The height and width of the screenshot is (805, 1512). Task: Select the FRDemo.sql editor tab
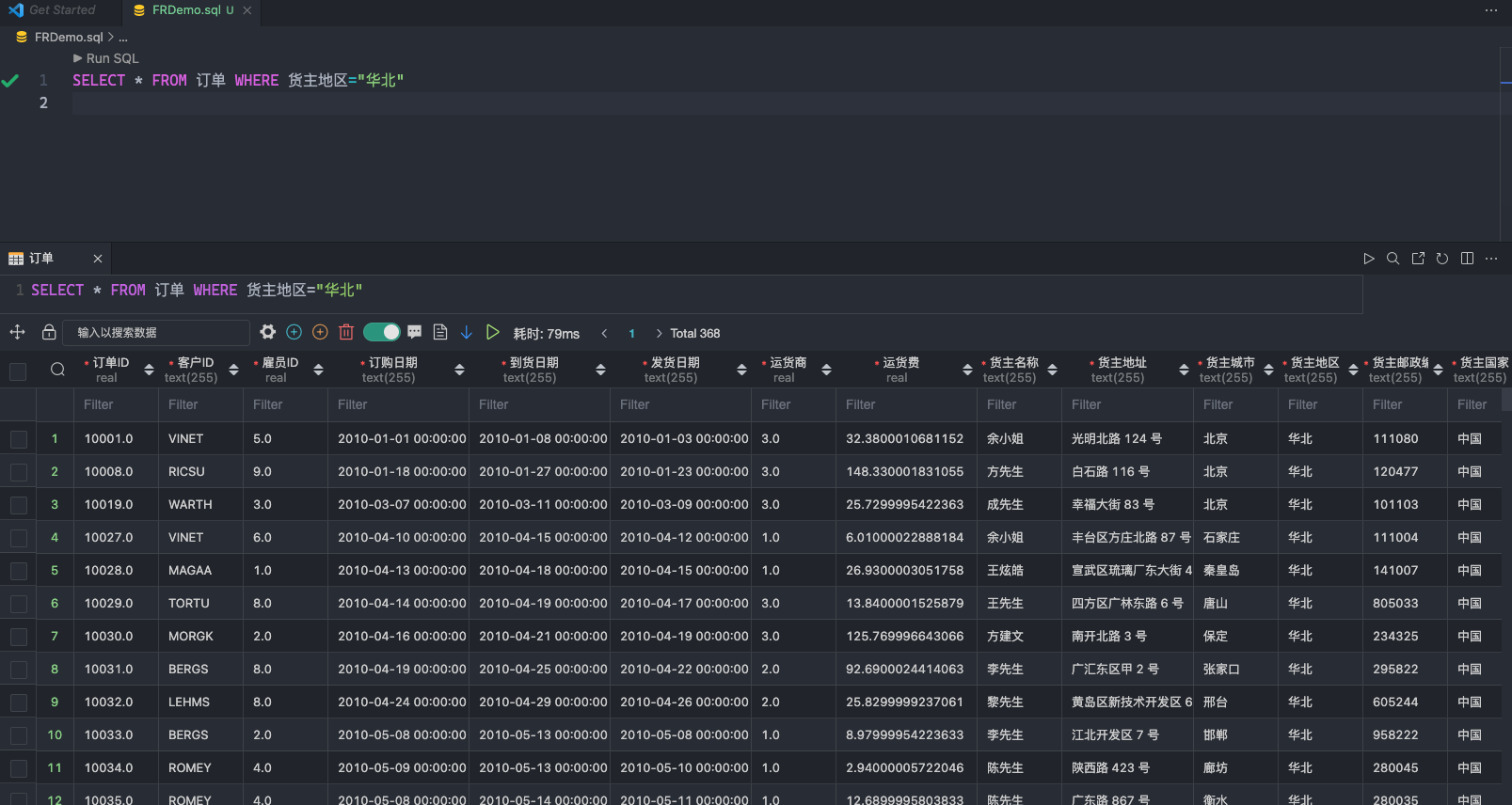coord(184,9)
